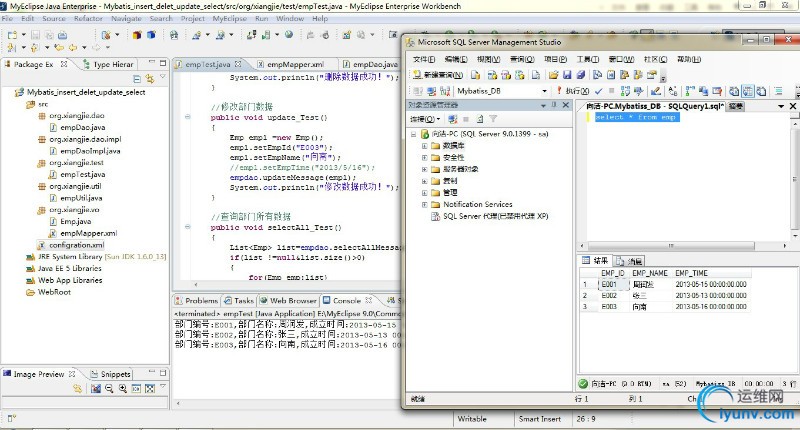The height and width of the screenshot is (430, 800).
Task: Switch to the Web Browser tab
Action: [288, 300]
